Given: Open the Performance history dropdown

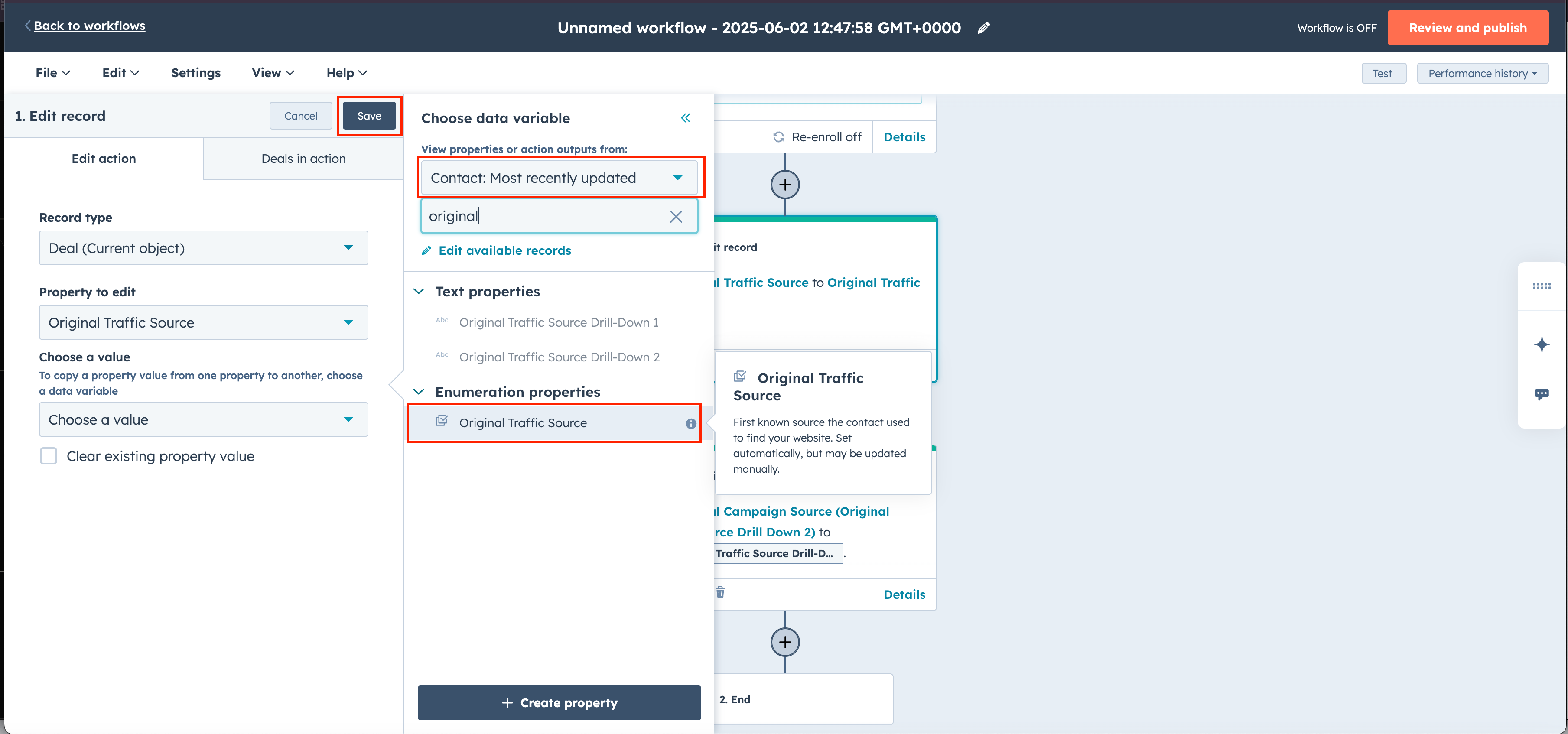Looking at the screenshot, I should tap(1482, 73).
